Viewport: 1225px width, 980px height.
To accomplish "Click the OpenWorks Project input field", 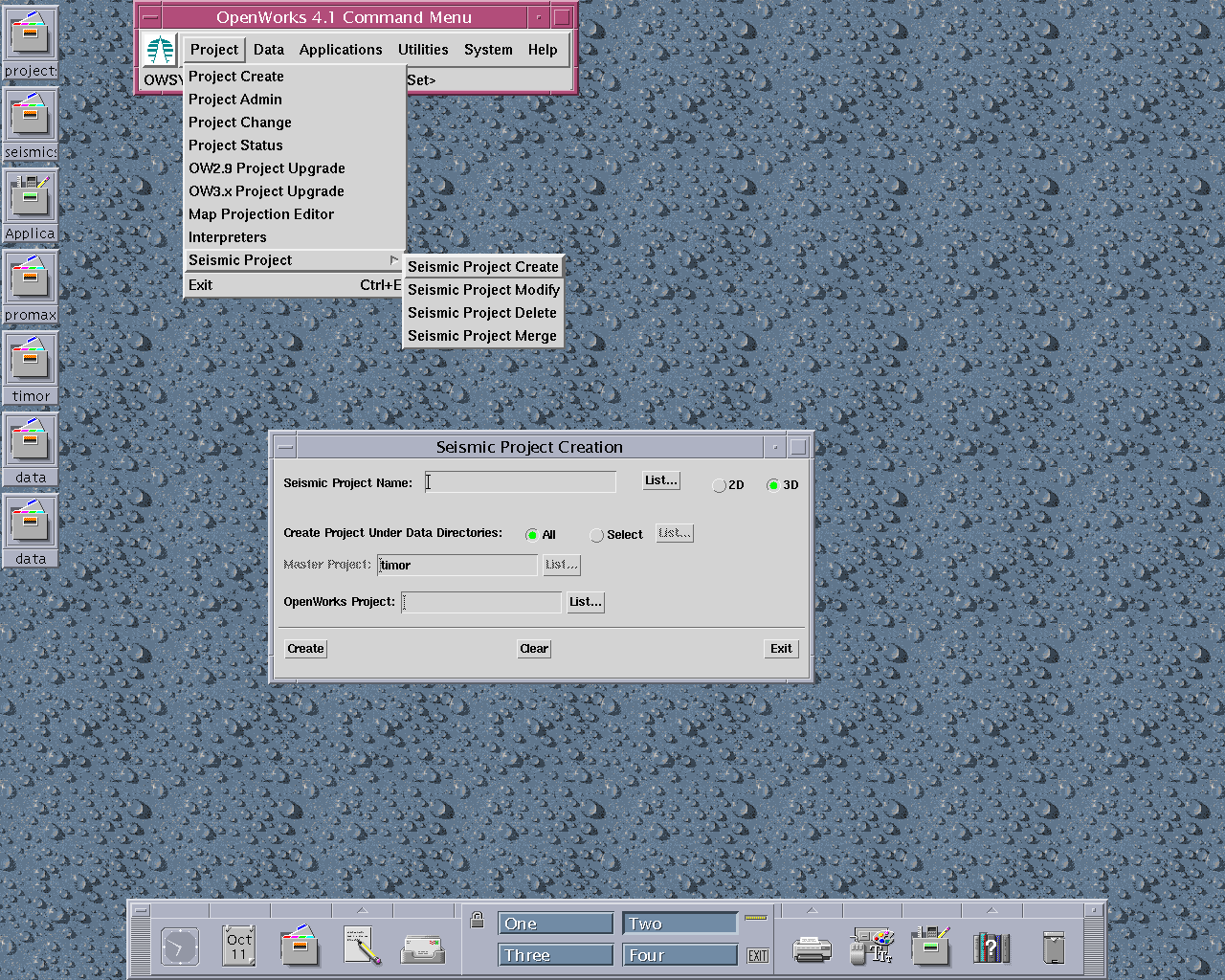I will (x=481, y=602).
